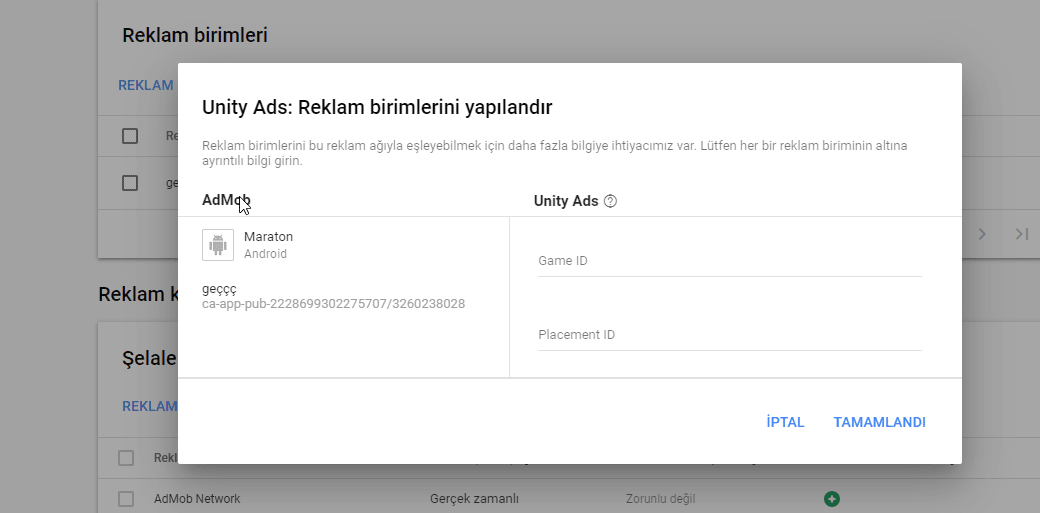This screenshot has width=1040, height=513.
Task: Select the ca-app-pub ad unit ID text
Action: coord(334,304)
